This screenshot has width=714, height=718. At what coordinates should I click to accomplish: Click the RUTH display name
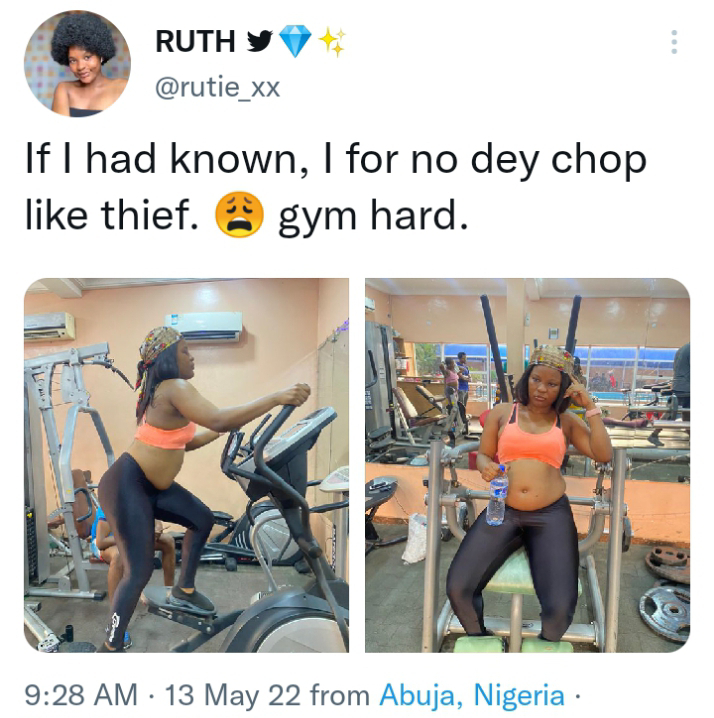(195, 41)
